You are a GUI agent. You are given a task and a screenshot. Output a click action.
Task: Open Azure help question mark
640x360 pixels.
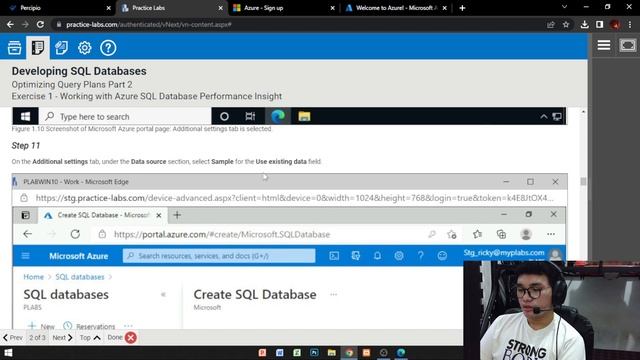[x=420, y=256]
